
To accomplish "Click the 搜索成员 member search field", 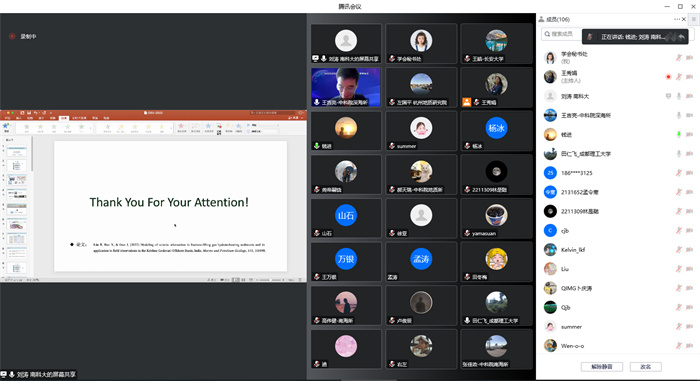I will 561,34.
